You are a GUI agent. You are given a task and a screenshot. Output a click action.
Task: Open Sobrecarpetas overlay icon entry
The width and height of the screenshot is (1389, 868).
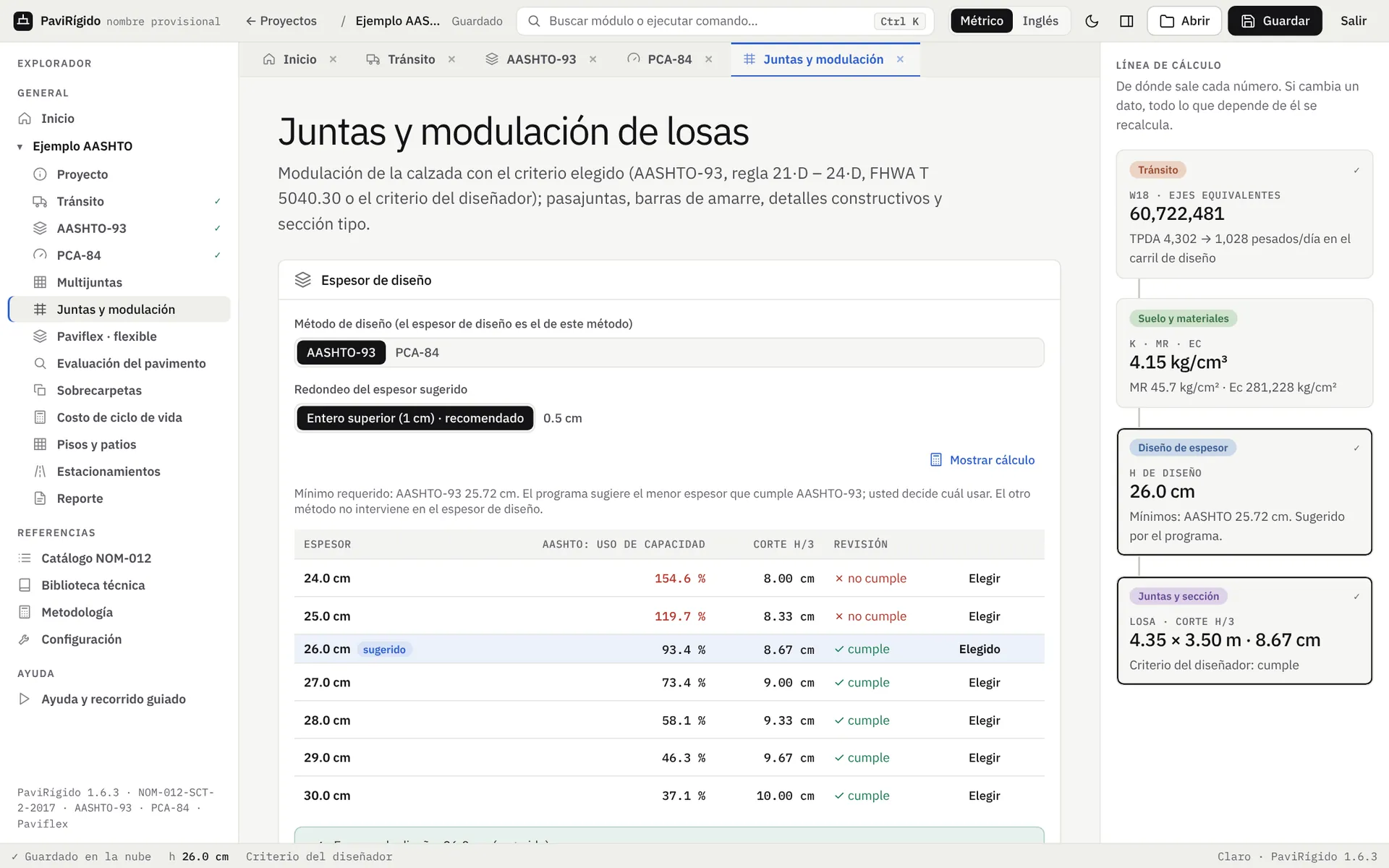[40, 391]
